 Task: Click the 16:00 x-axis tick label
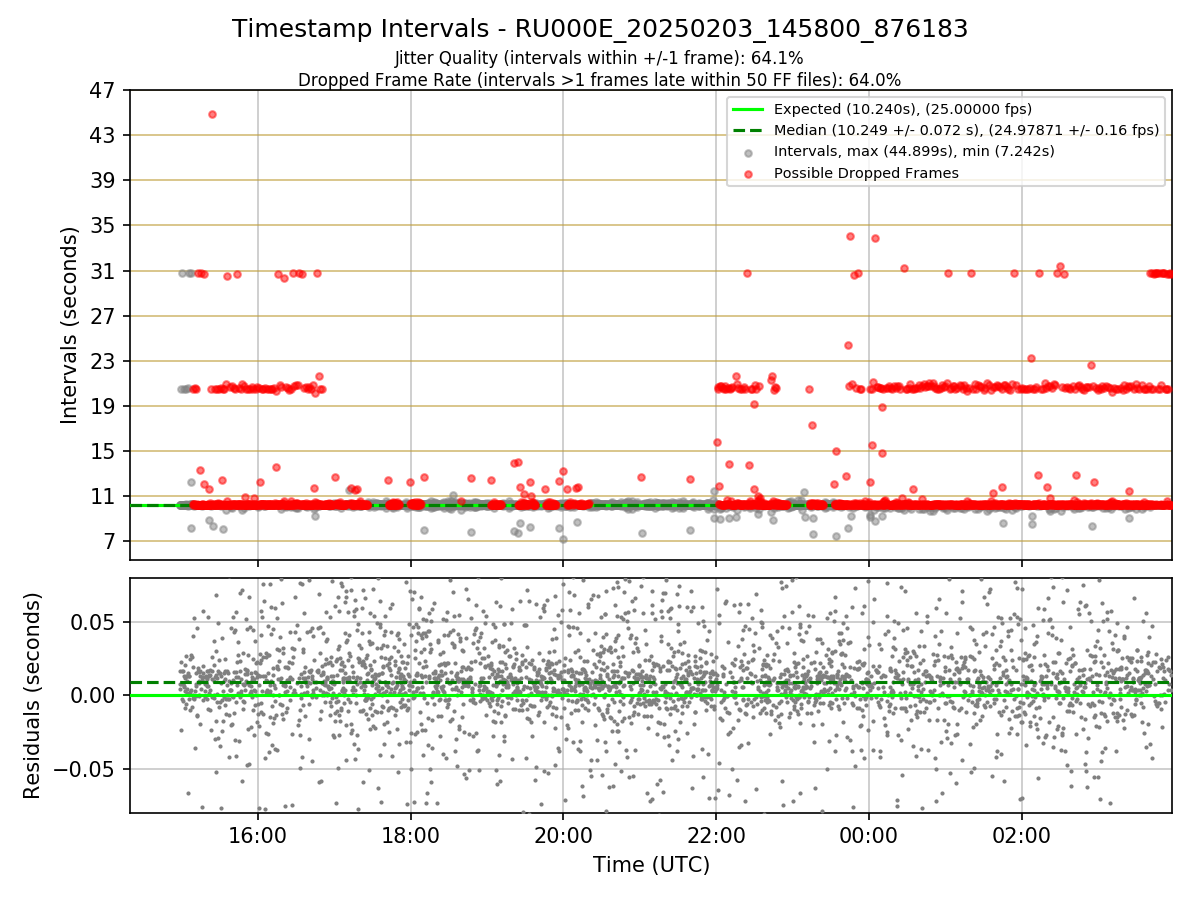click(x=258, y=834)
